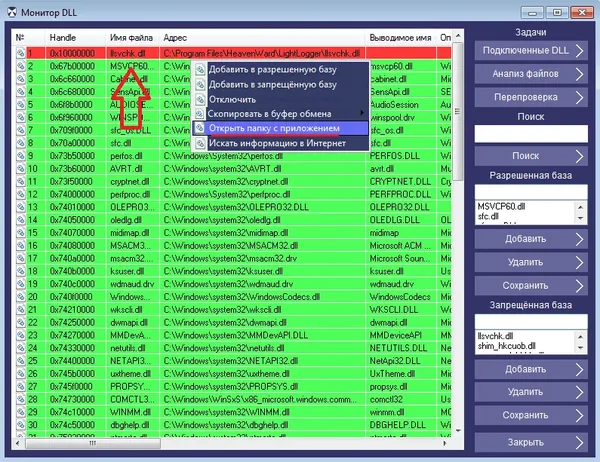Select the dbghelp.dll file name cell
Viewport: 600px width, 462px height.
tap(130, 425)
